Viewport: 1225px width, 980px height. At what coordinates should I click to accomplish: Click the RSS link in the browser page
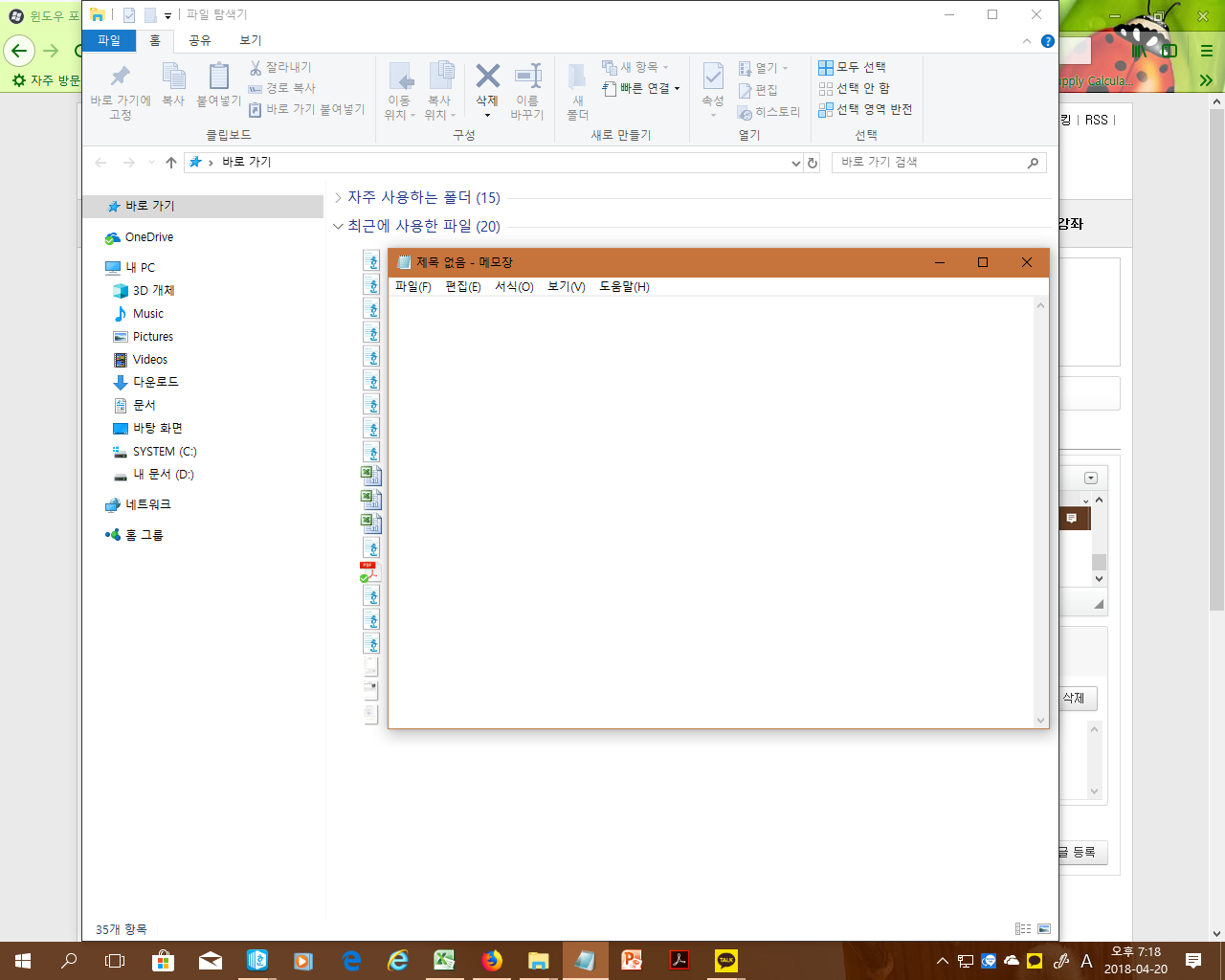click(x=1097, y=120)
